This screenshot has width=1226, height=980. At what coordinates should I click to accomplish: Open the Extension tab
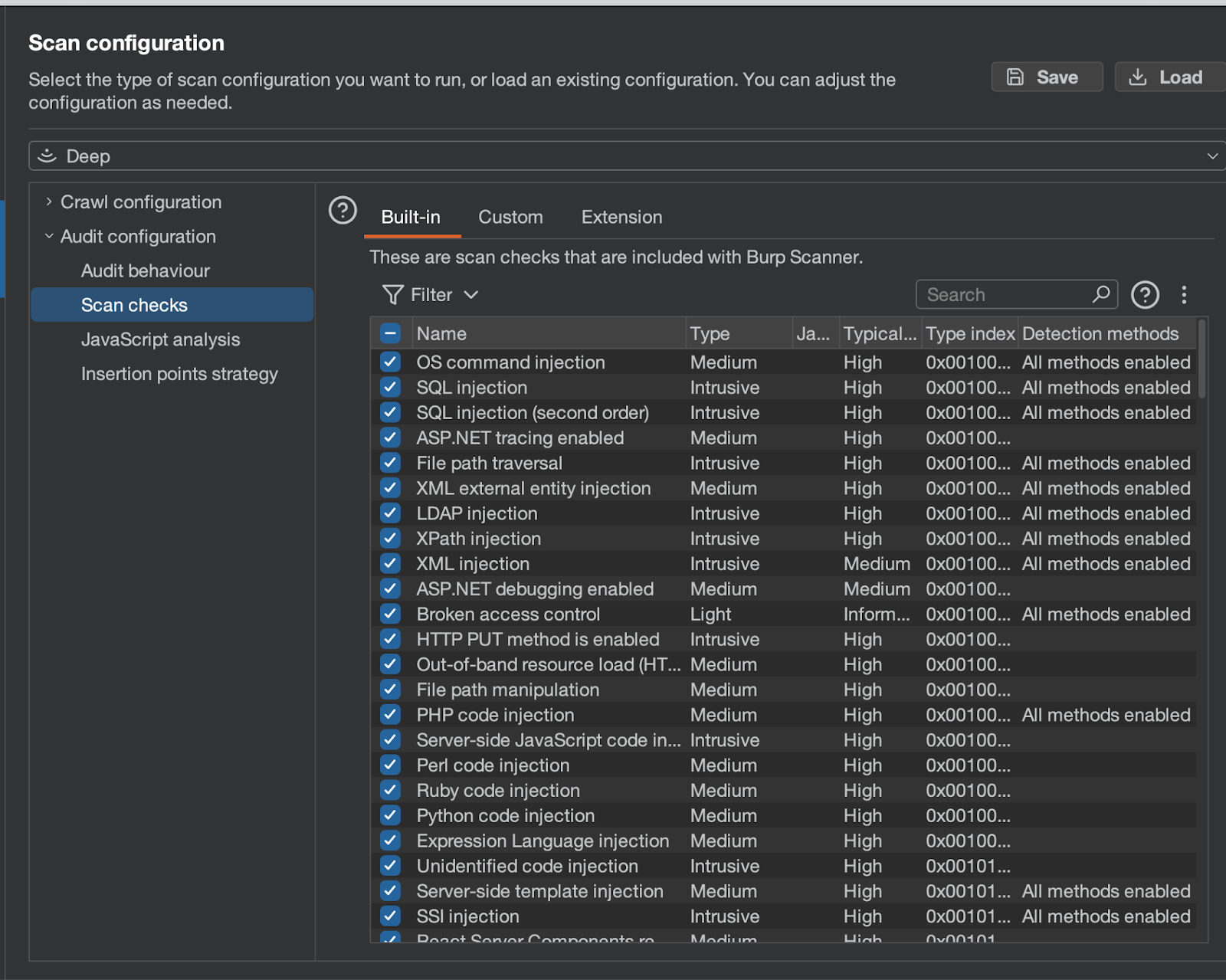[x=621, y=218]
